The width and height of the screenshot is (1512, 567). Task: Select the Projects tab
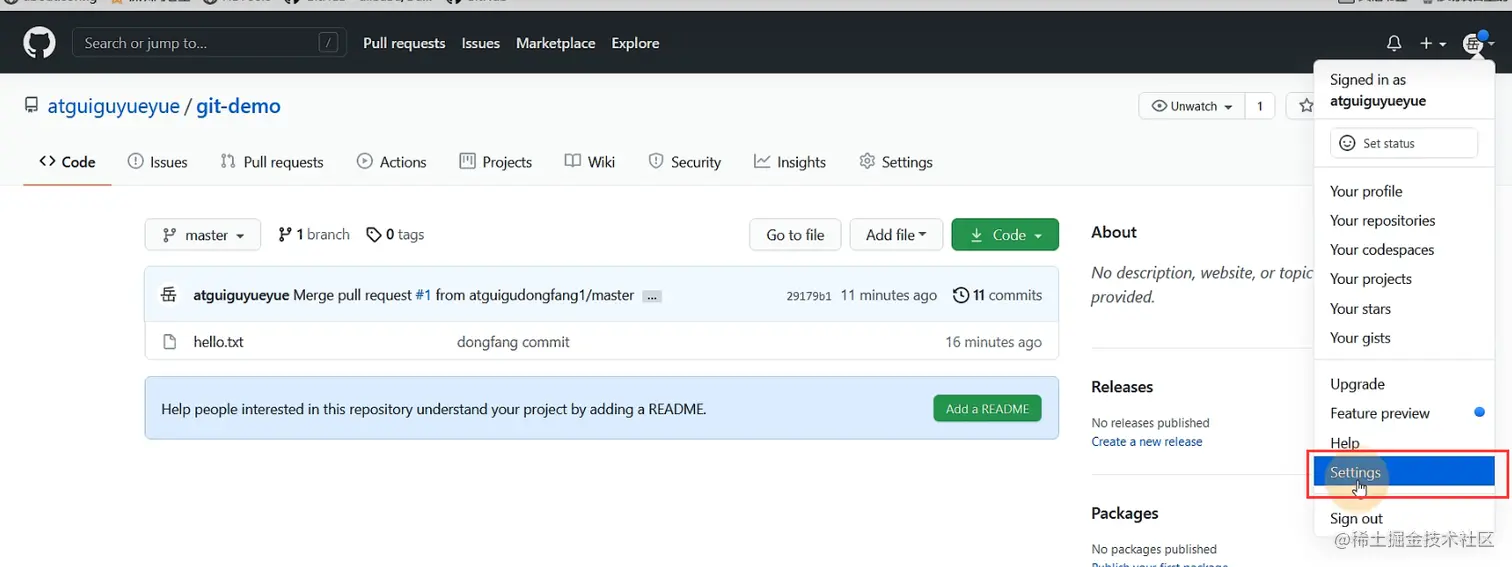(495, 162)
